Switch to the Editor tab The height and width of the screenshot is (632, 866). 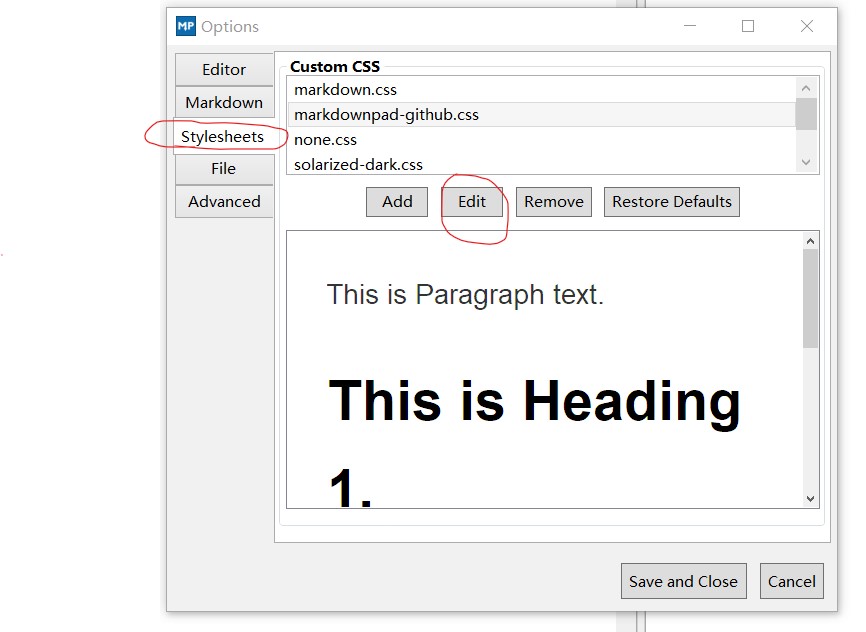coord(223,69)
